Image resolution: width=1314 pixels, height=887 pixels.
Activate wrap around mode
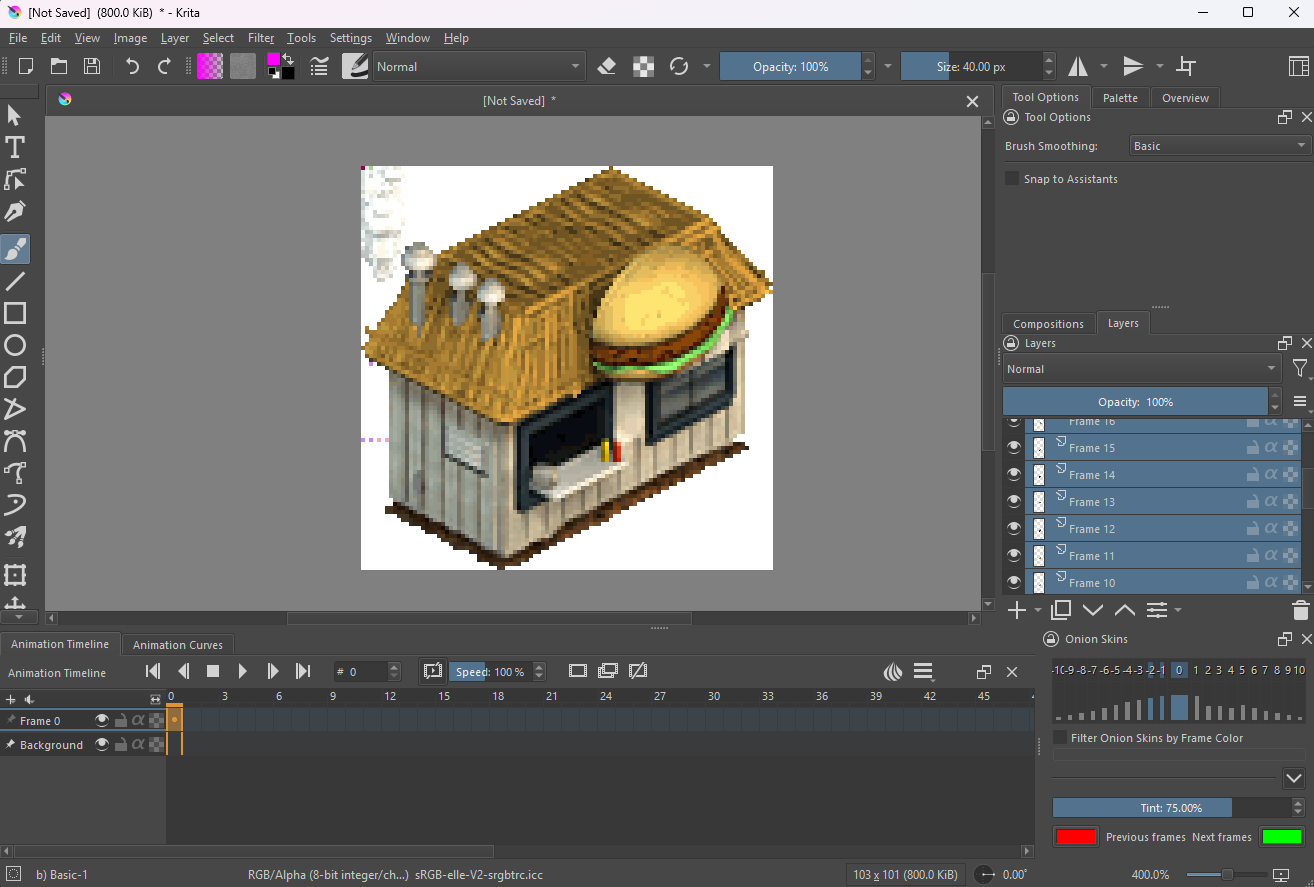tap(1186, 66)
